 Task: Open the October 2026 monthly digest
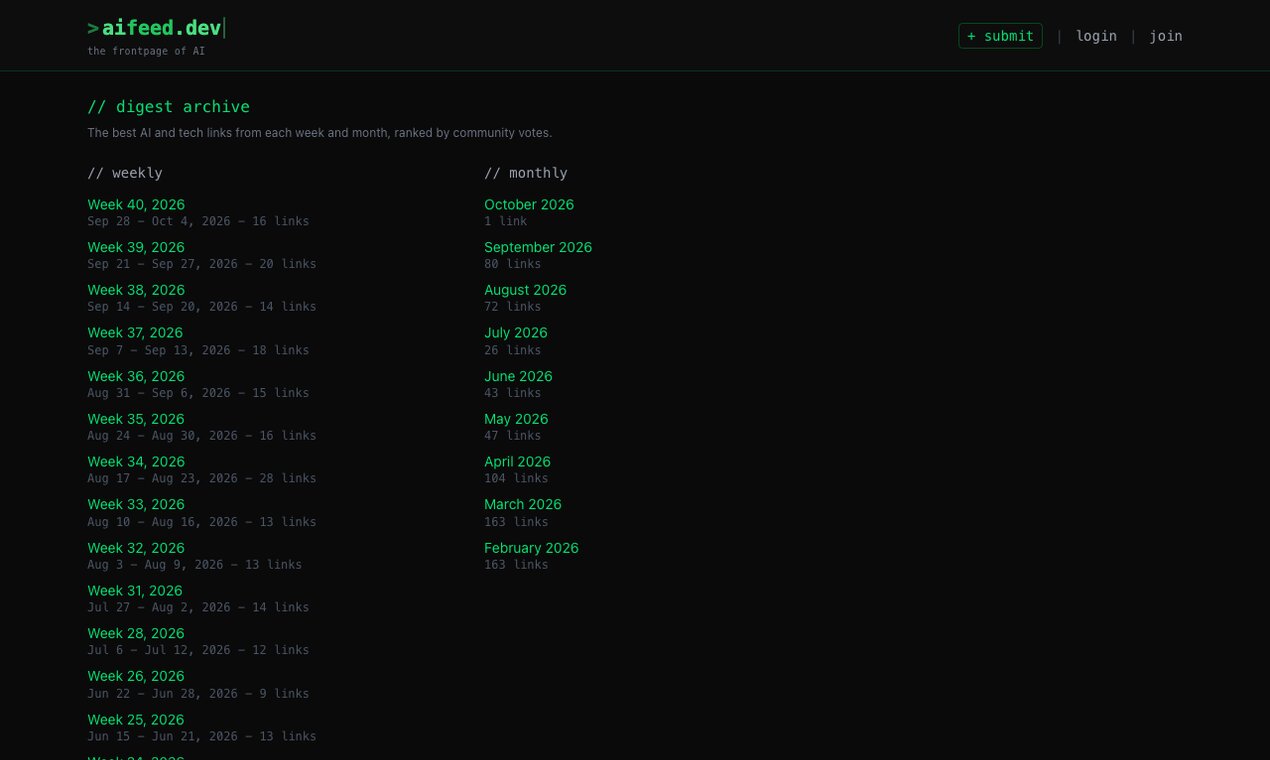coord(529,205)
